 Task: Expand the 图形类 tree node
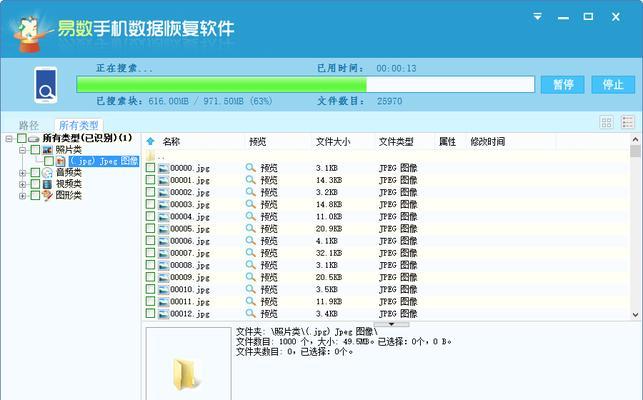[23, 196]
